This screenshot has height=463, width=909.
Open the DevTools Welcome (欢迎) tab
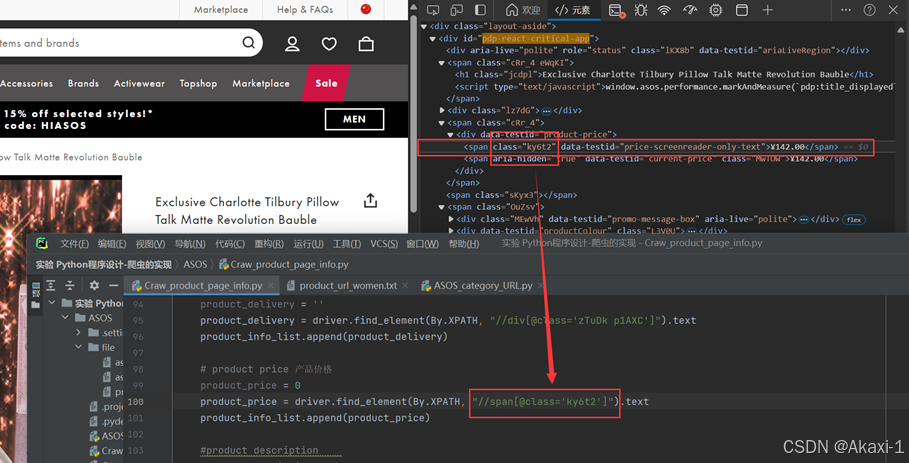coord(523,10)
